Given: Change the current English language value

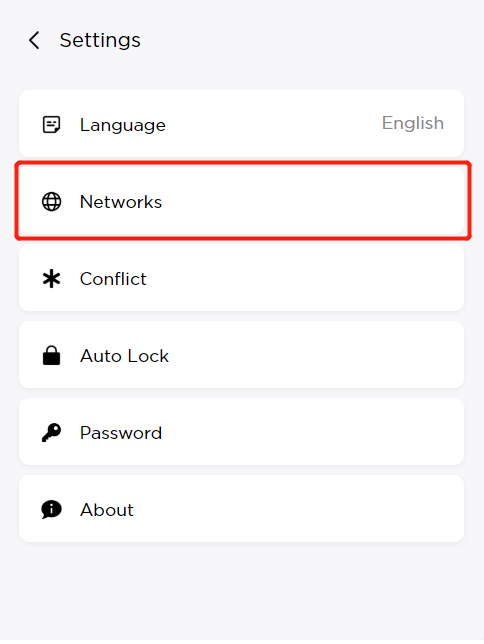Looking at the screenshot, I should (413, 123).
